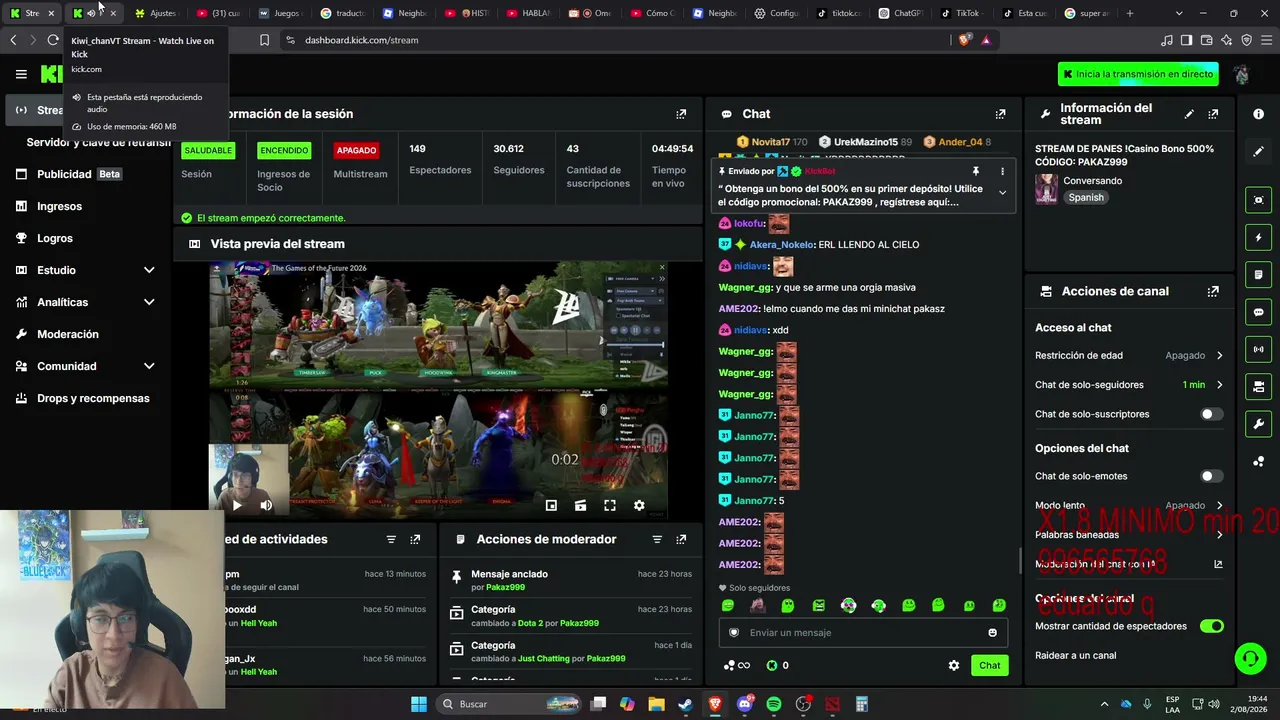This screenshot has width=1280, height=720.
Task: Unpin the pinned KickBot chat message
Action: (976, 171)
